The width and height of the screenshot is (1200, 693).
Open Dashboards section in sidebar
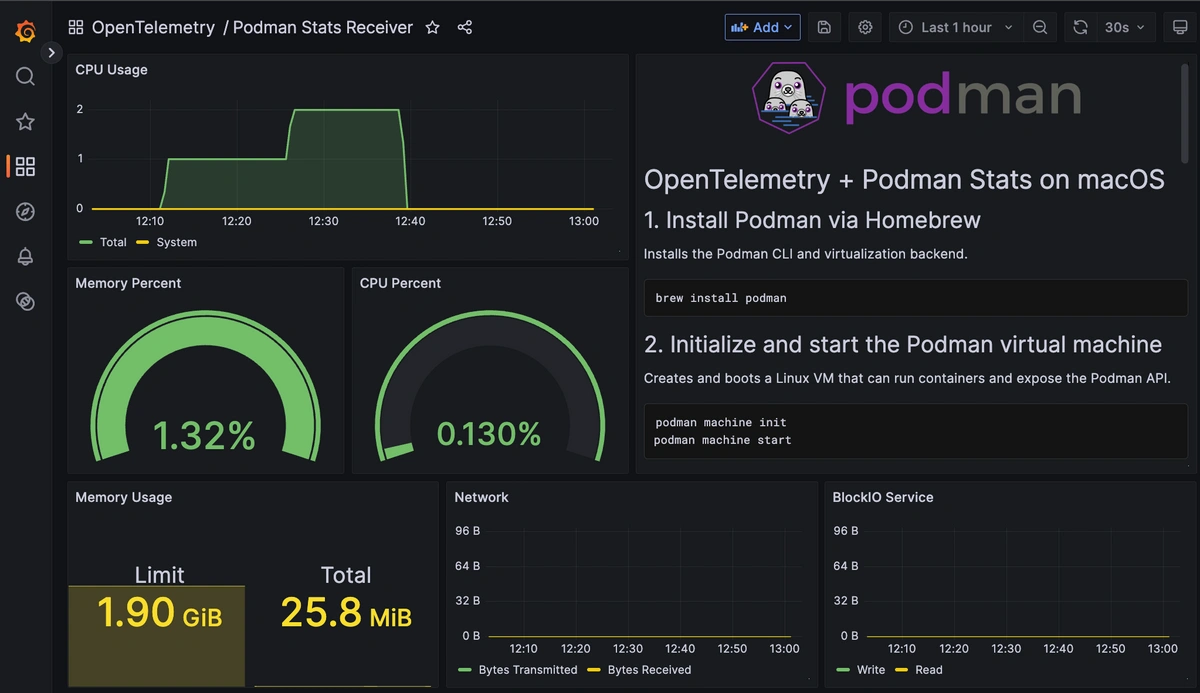[26, 167]
